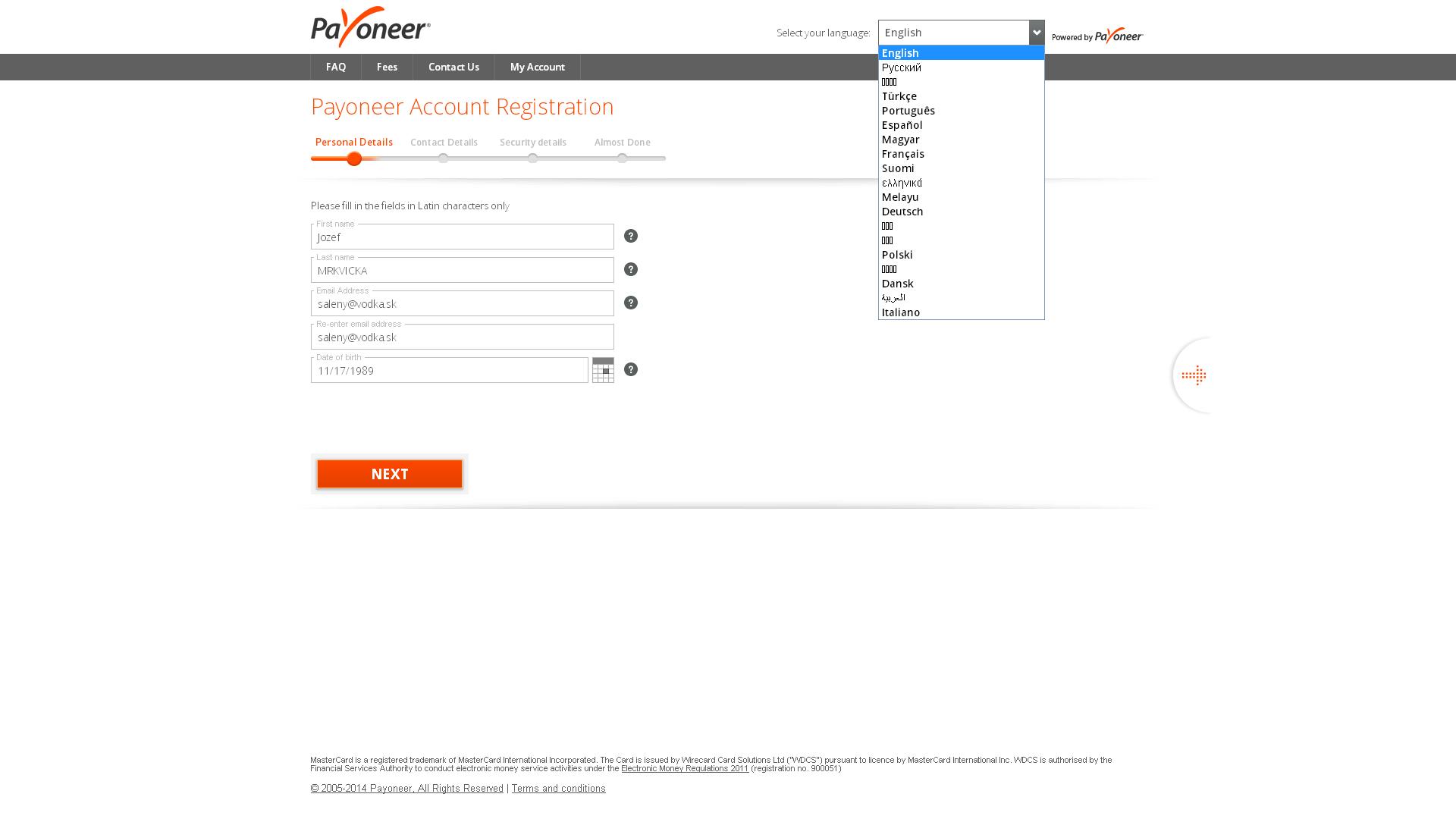Go to Security details step

[532, 142]
